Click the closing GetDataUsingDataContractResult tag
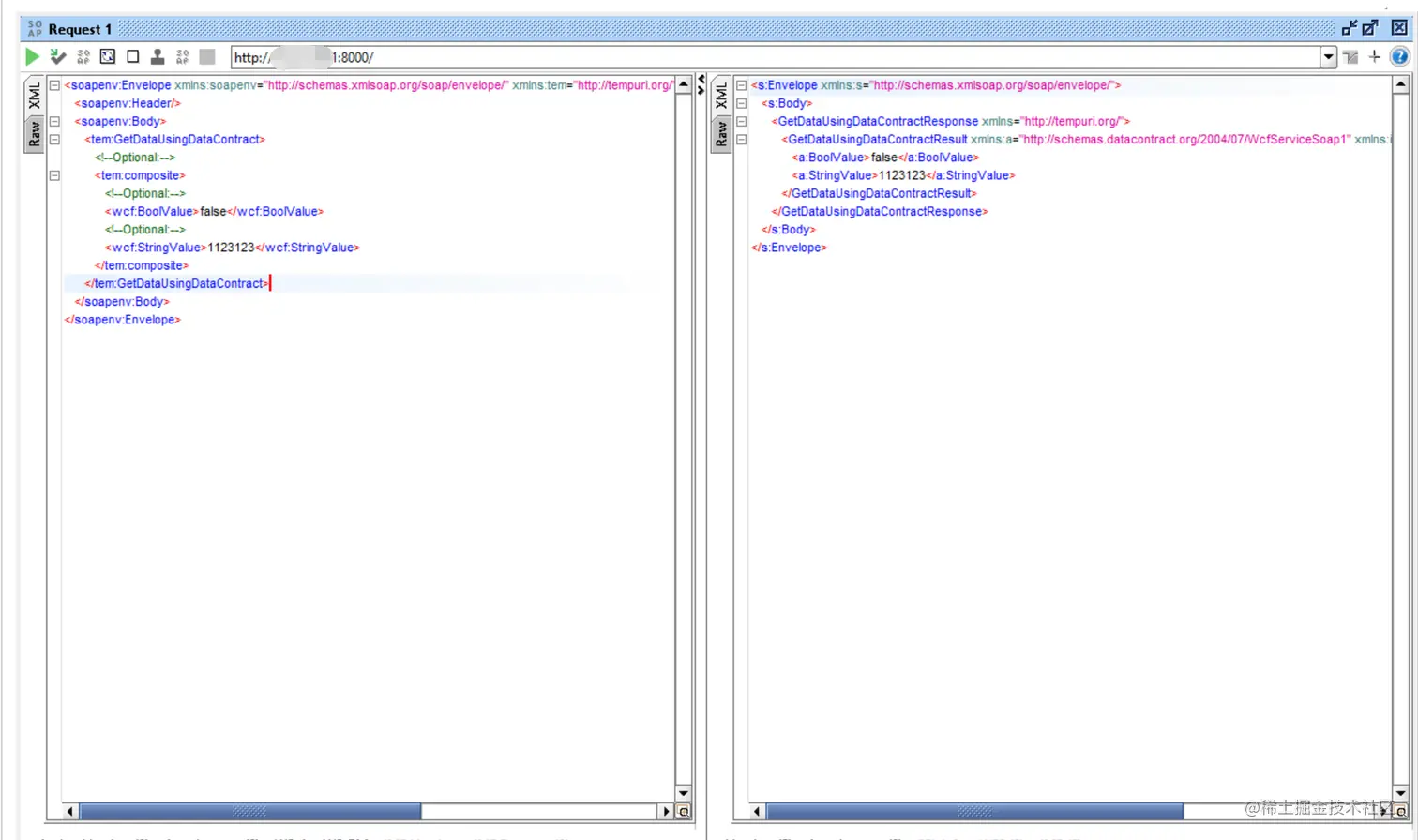Screen dimensions: 1418x840 click(x=879, y=193)
